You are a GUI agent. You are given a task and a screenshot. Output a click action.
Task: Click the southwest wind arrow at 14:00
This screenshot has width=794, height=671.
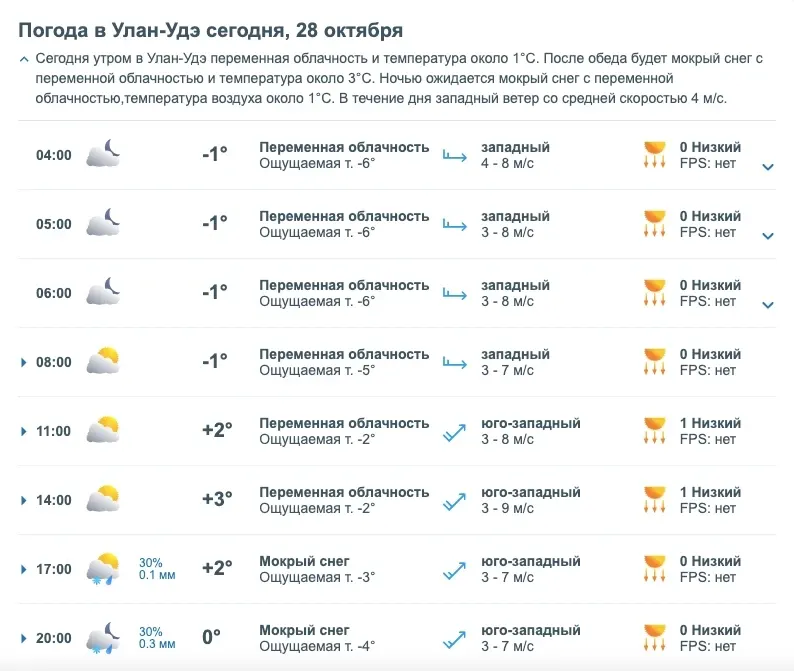tap(454, 501)
